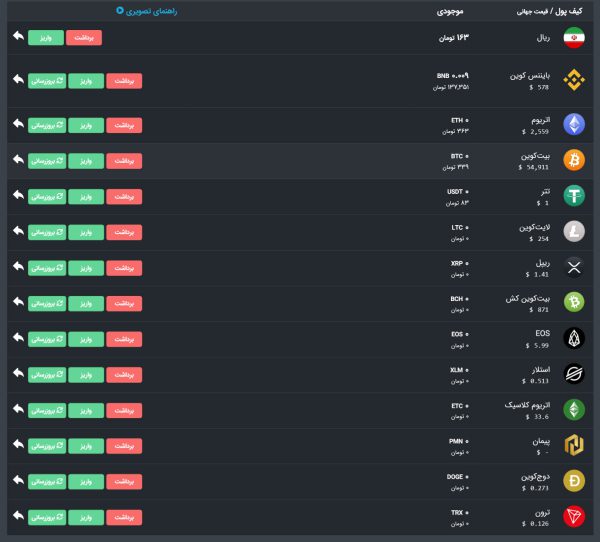
Task: Deposit Rial using the واریز button
Action: coord(46,38)
